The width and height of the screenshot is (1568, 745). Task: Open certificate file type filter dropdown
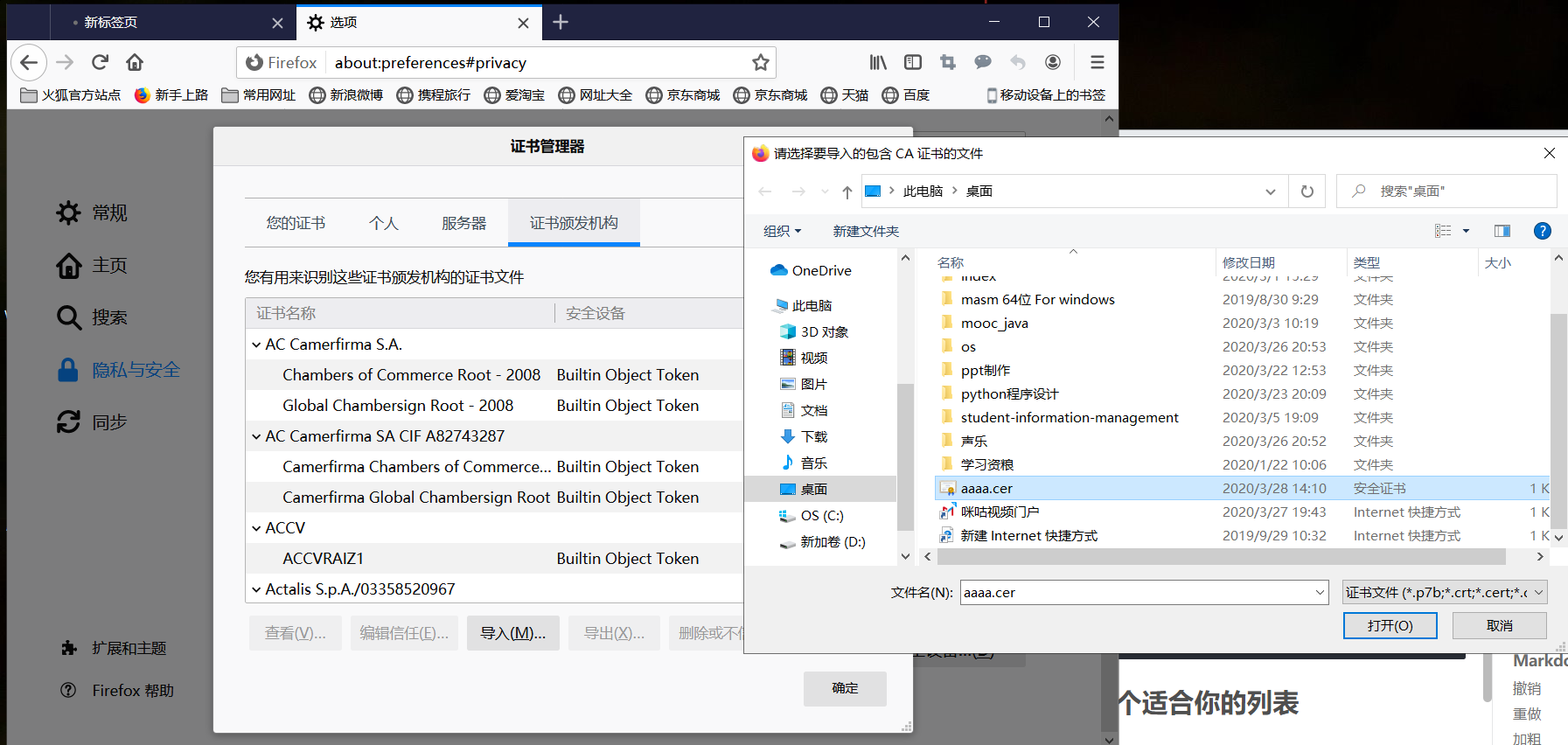click(x=1446, y=593)
